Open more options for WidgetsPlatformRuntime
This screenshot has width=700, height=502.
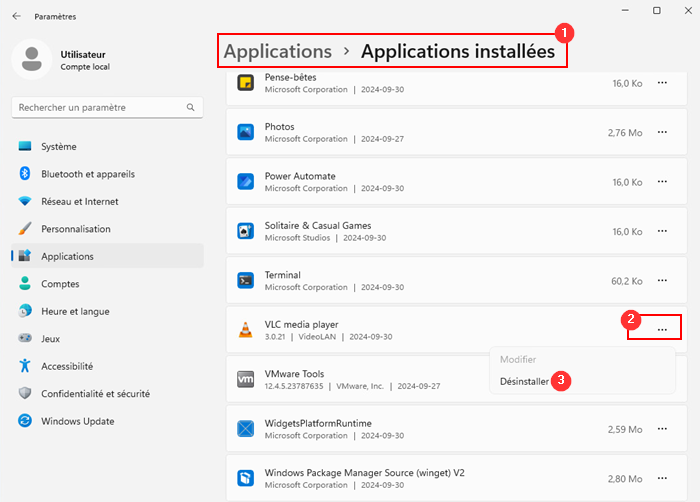pos(662,429)
